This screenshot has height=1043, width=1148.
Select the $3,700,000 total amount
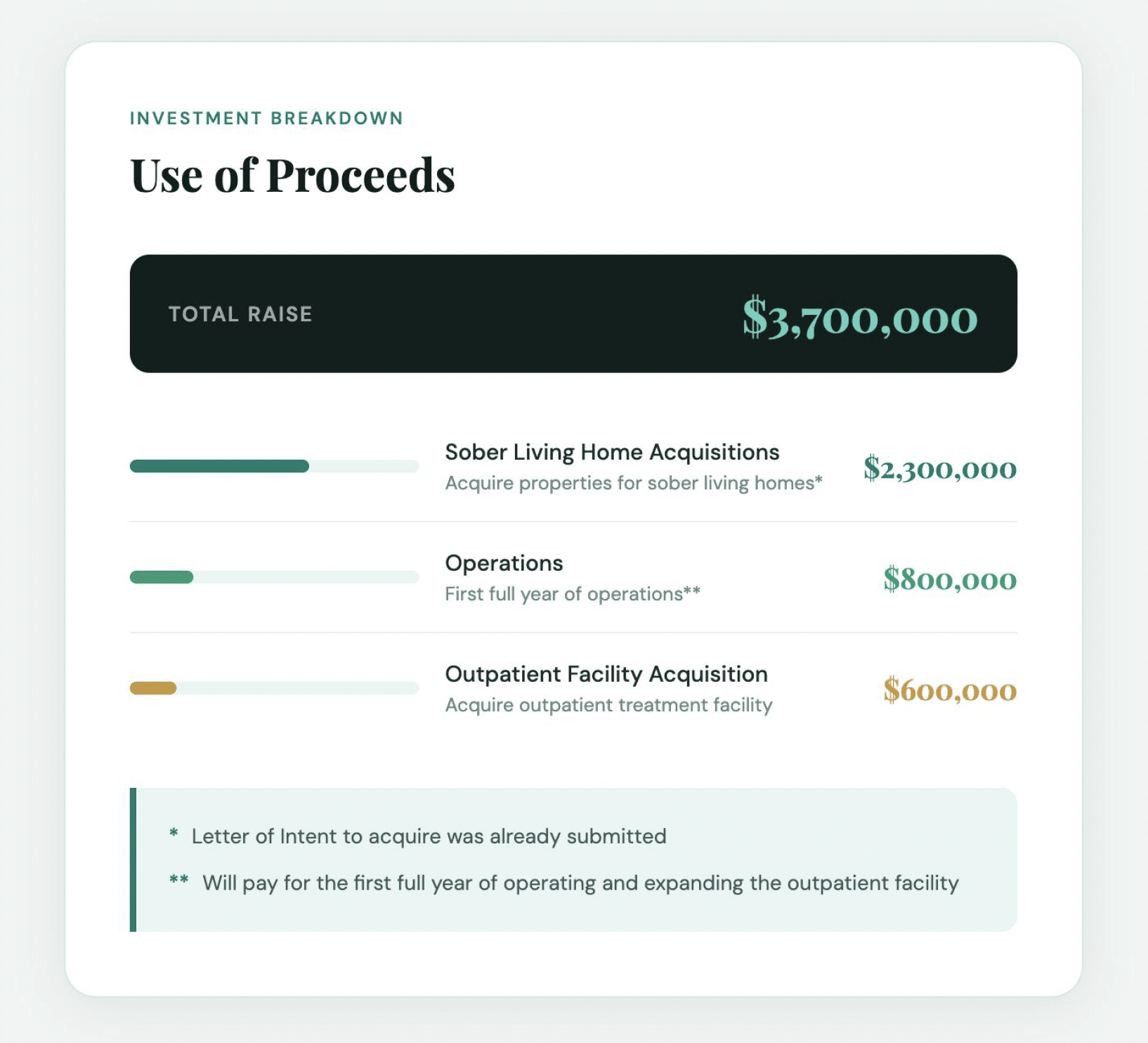point(860,318)
